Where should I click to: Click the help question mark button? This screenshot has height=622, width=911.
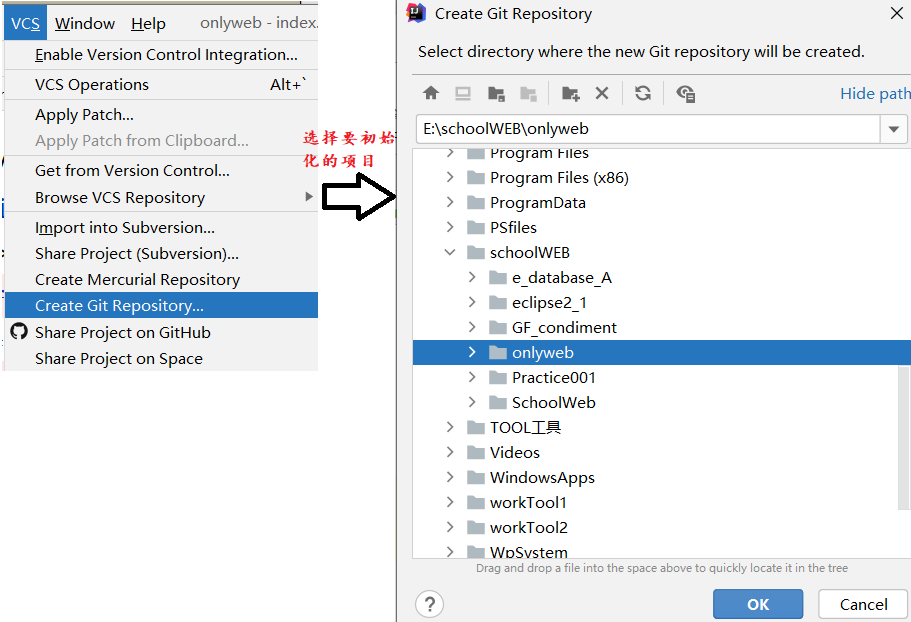pos(429,605)
